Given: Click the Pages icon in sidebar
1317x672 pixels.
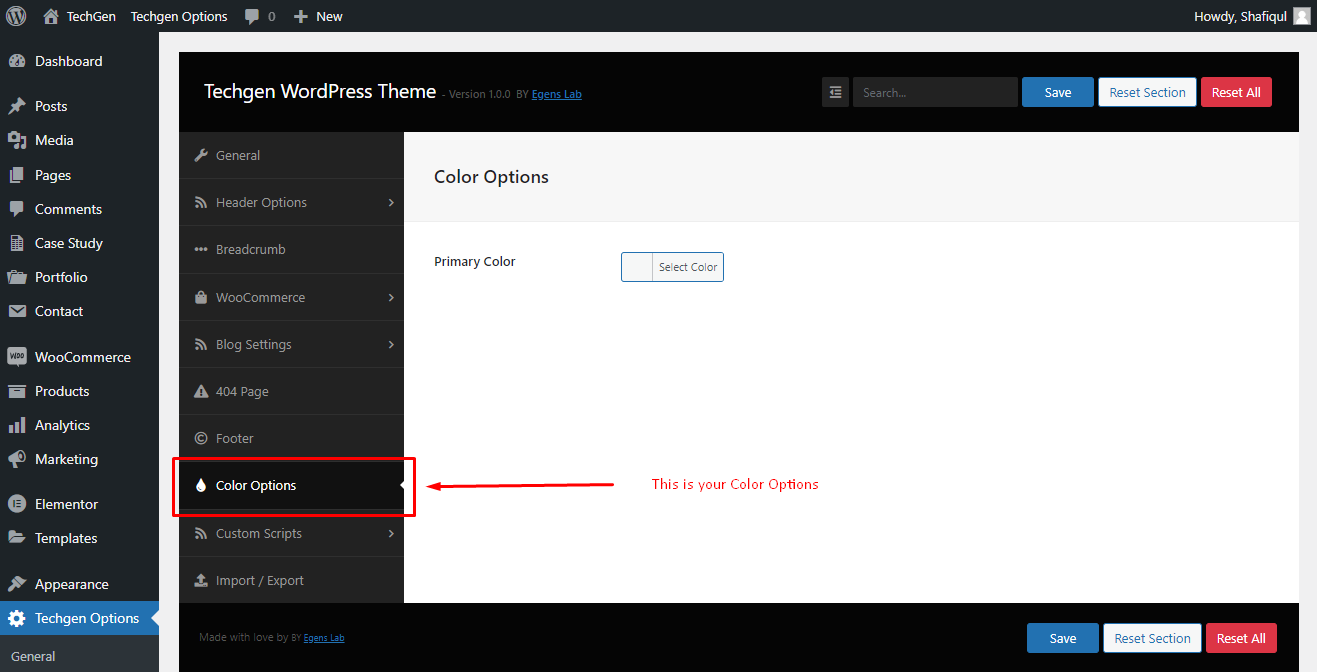Looking at the screenshot, I should (x=17, y=175).
